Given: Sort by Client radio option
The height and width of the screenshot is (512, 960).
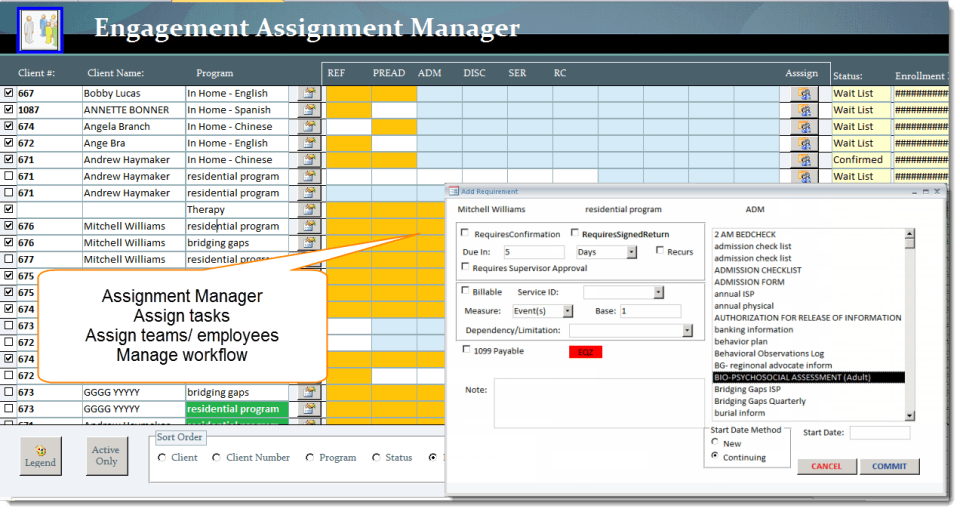Looking at the screenshot, I should [162, 457].
